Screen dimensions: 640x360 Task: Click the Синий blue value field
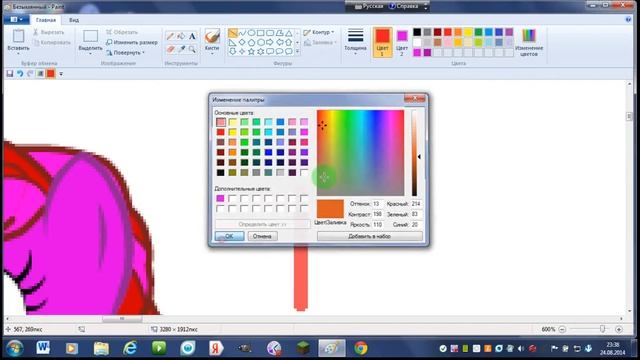coord(417,225)
